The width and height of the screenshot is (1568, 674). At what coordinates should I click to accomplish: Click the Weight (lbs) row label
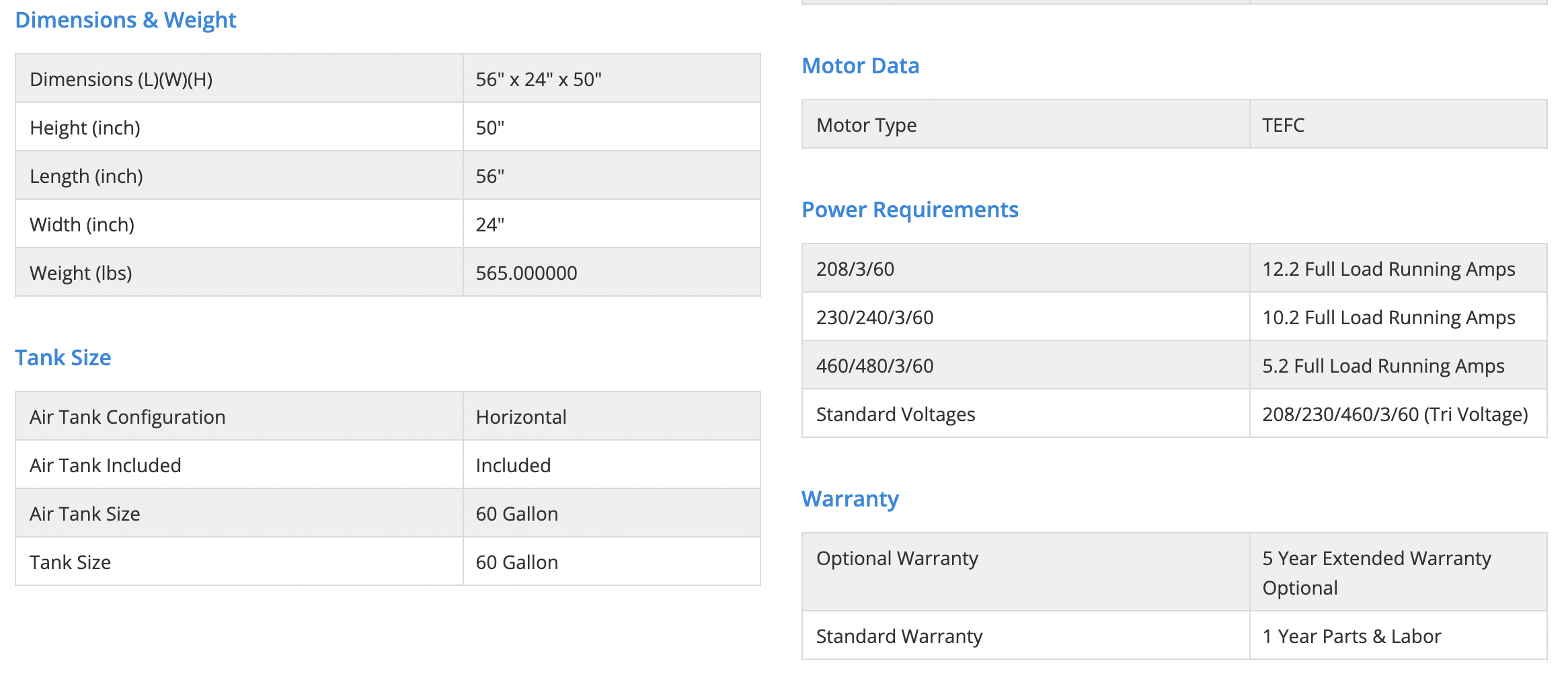tap(81, 273)
